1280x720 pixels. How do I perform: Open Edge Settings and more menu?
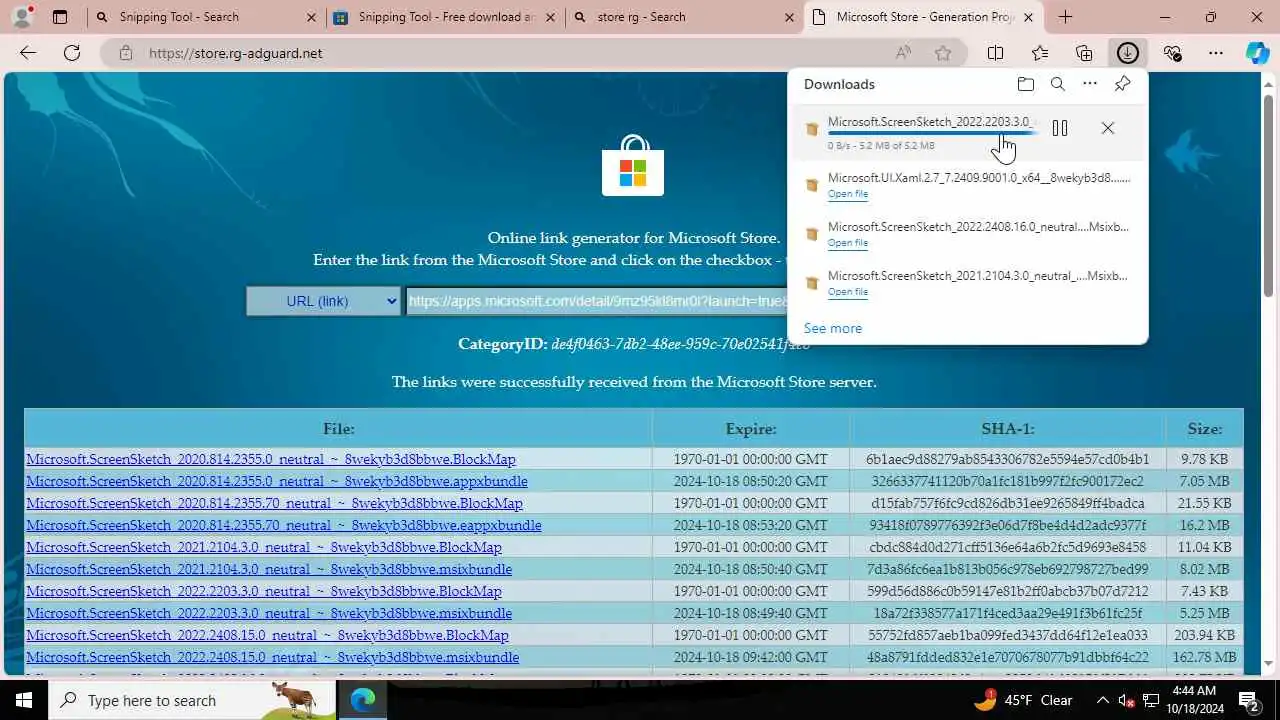(x=1216, y=53)
